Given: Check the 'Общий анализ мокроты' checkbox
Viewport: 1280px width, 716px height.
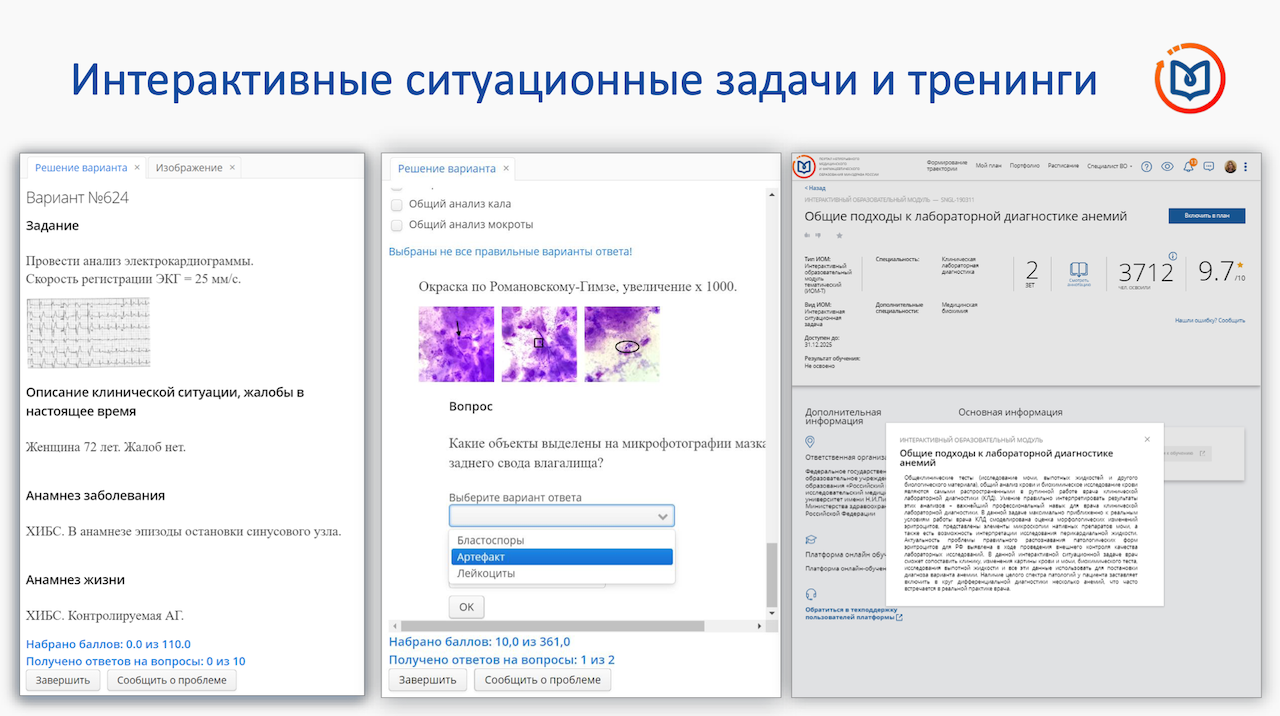Looking at the screenshot, I should 397,224.
